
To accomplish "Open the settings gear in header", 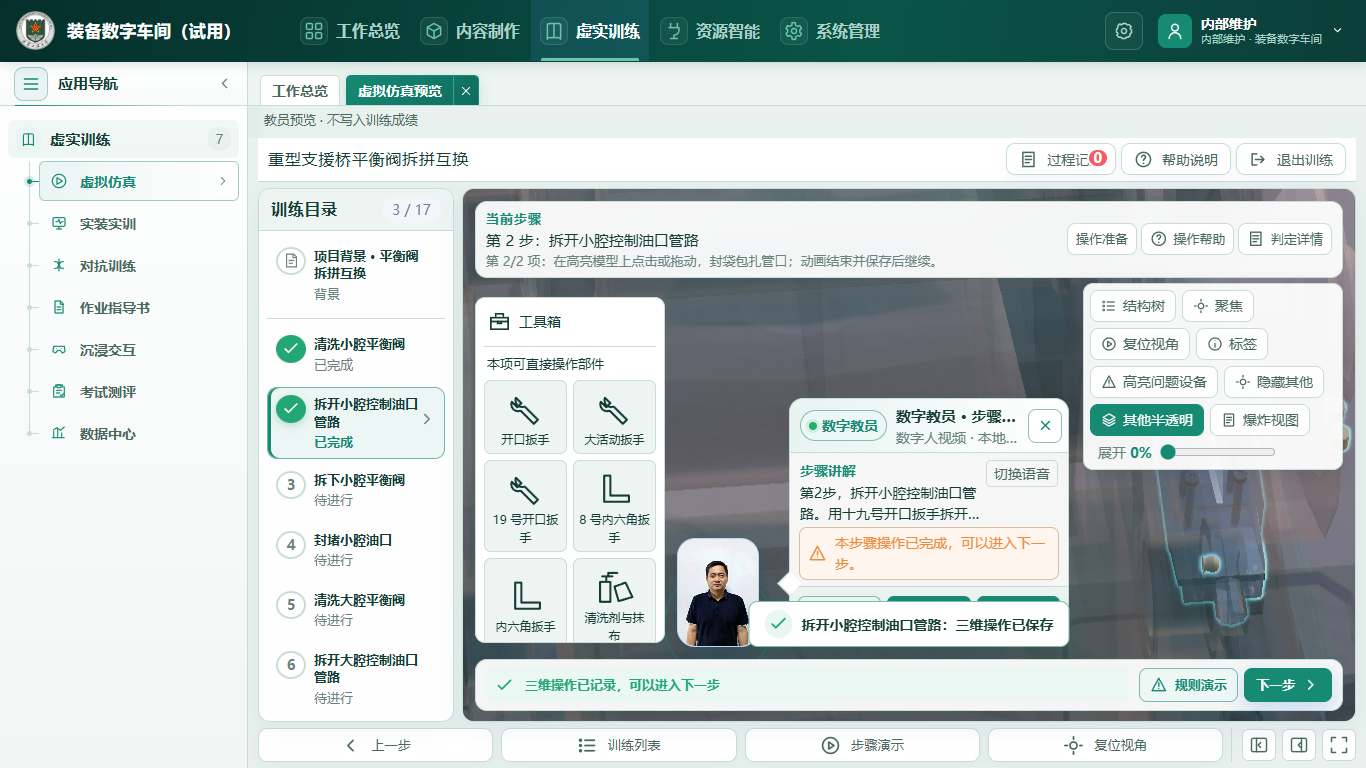I will [x=1124, y=31].
